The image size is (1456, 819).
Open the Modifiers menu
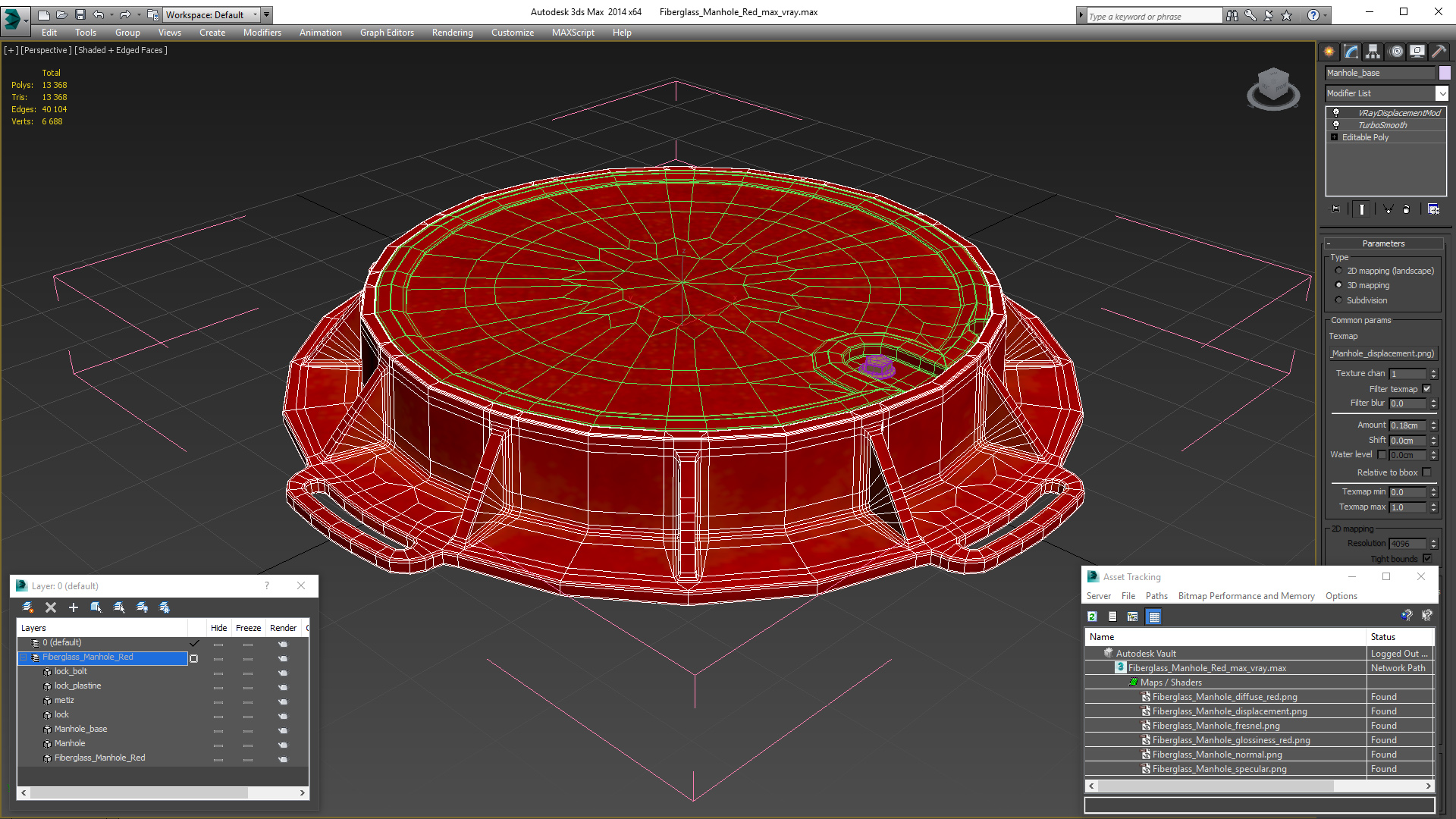click(x=262, y=33)
